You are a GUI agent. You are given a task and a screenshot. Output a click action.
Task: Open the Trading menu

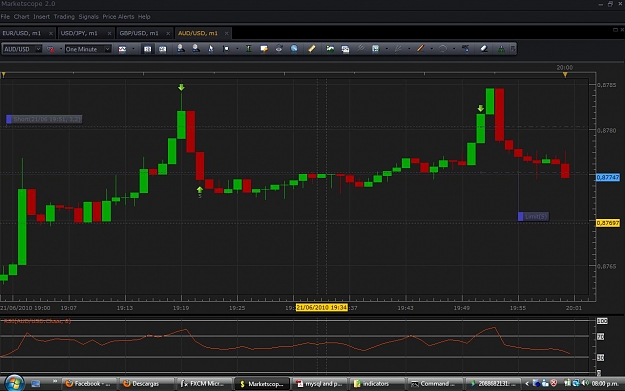click(64, 17)
